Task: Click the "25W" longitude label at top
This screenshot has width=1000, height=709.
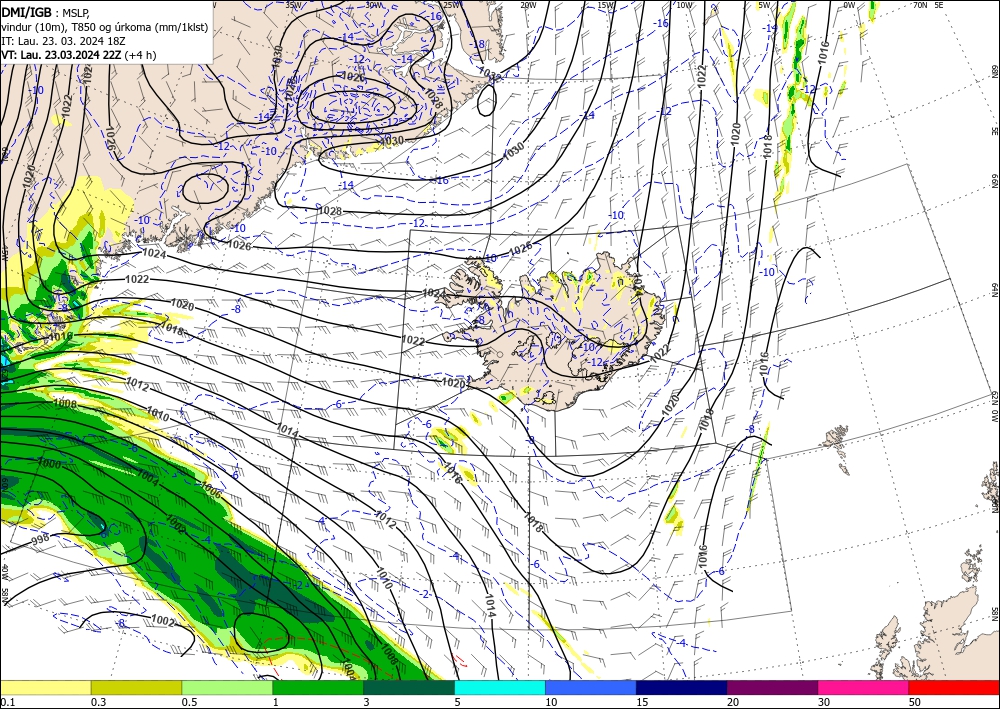Action: (x=451, y=5)
